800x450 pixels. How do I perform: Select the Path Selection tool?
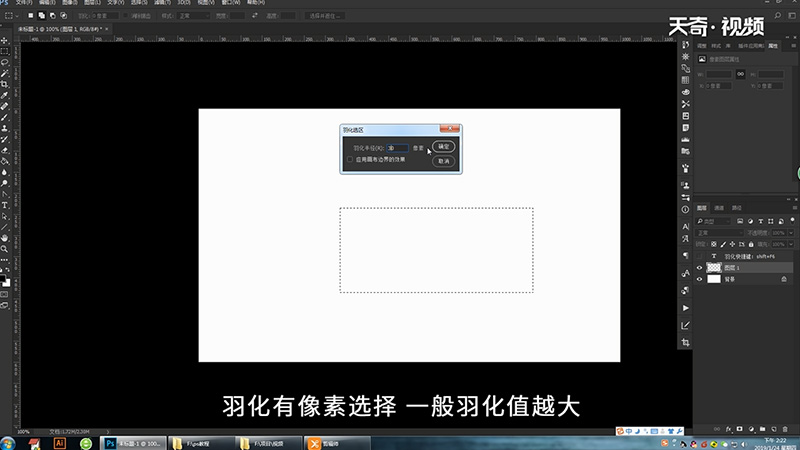pos(5,216)
